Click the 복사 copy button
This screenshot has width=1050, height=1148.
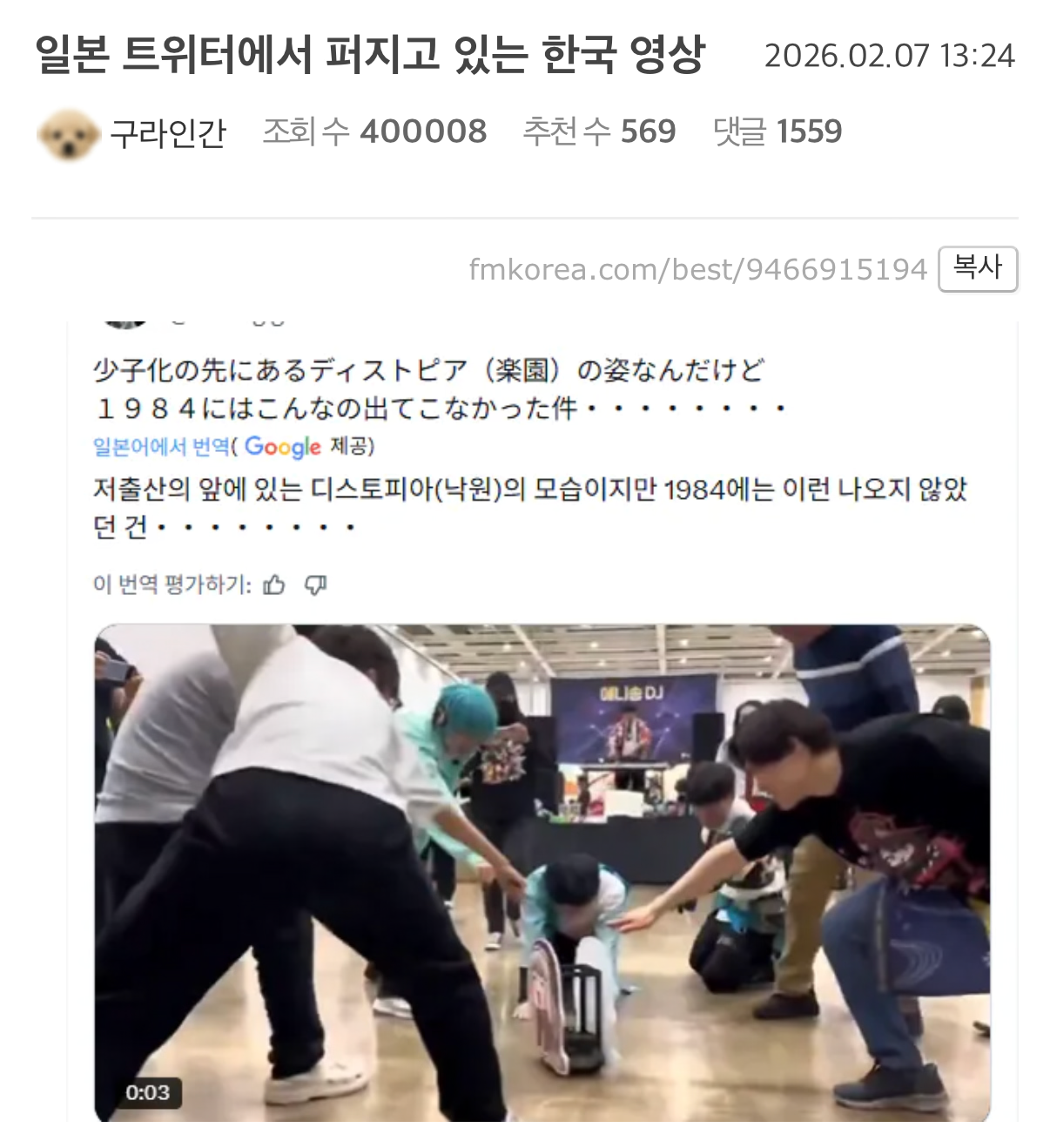click(978, 268)
